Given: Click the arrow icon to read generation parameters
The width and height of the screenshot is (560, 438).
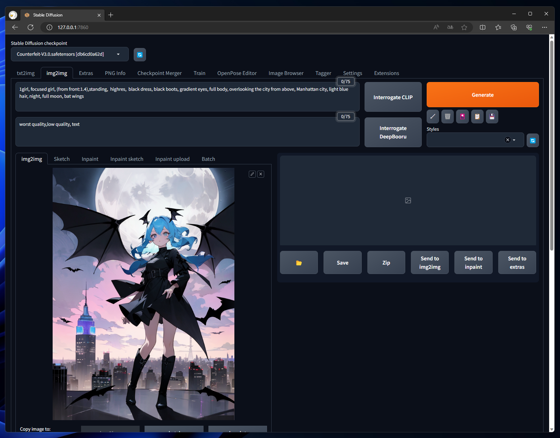Looking at the screenshot, I should (432, 116).
